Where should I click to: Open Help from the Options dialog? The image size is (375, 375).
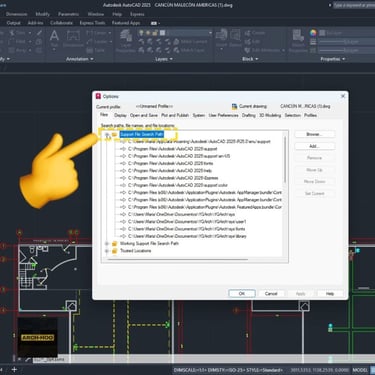pyautogui.click(x=330, y=293)
